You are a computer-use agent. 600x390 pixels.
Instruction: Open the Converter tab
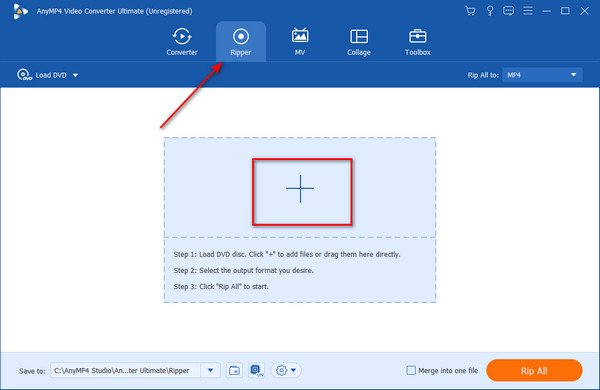(x=182, y=42)
